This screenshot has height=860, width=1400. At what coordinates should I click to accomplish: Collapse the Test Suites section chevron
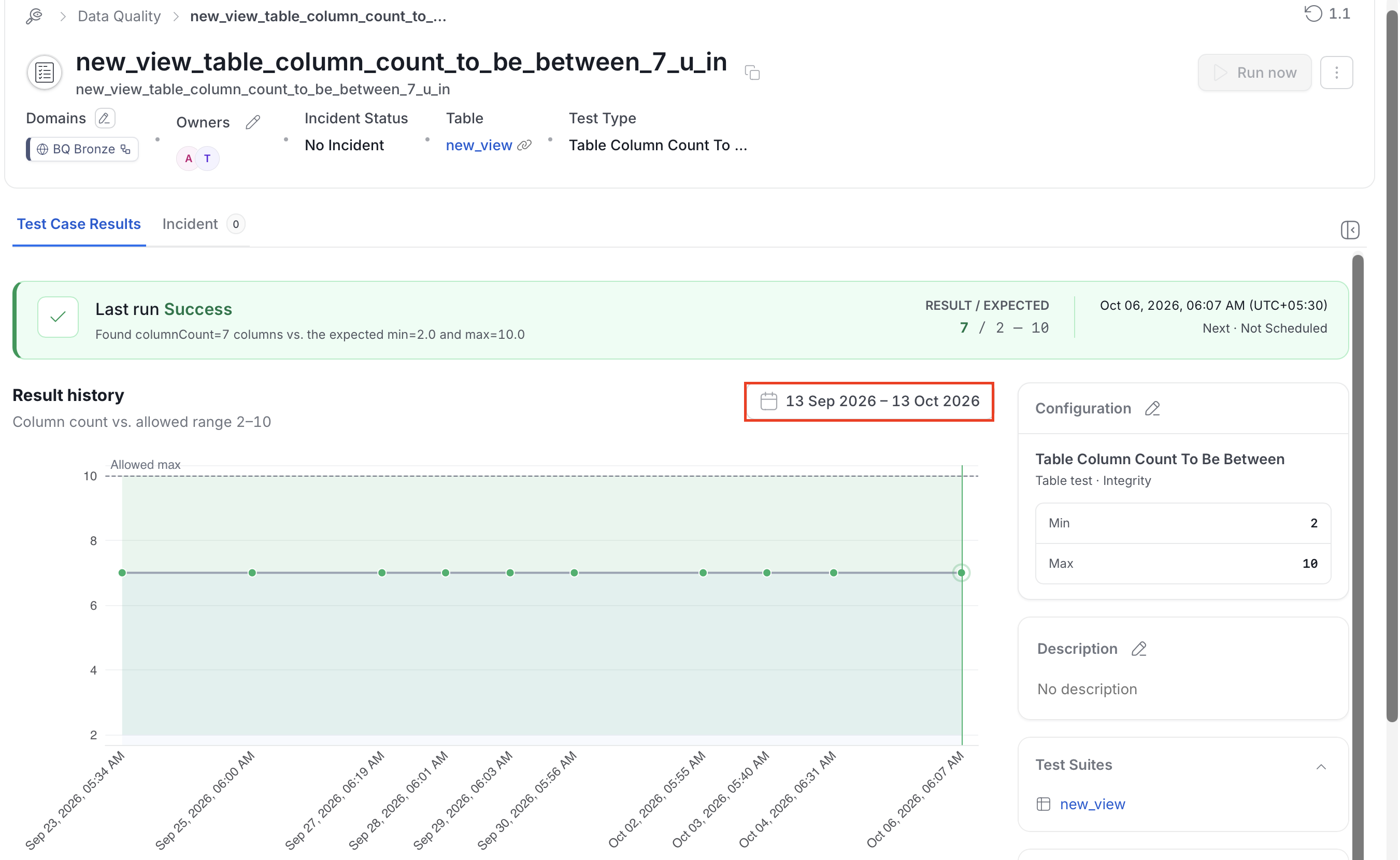1321,767
